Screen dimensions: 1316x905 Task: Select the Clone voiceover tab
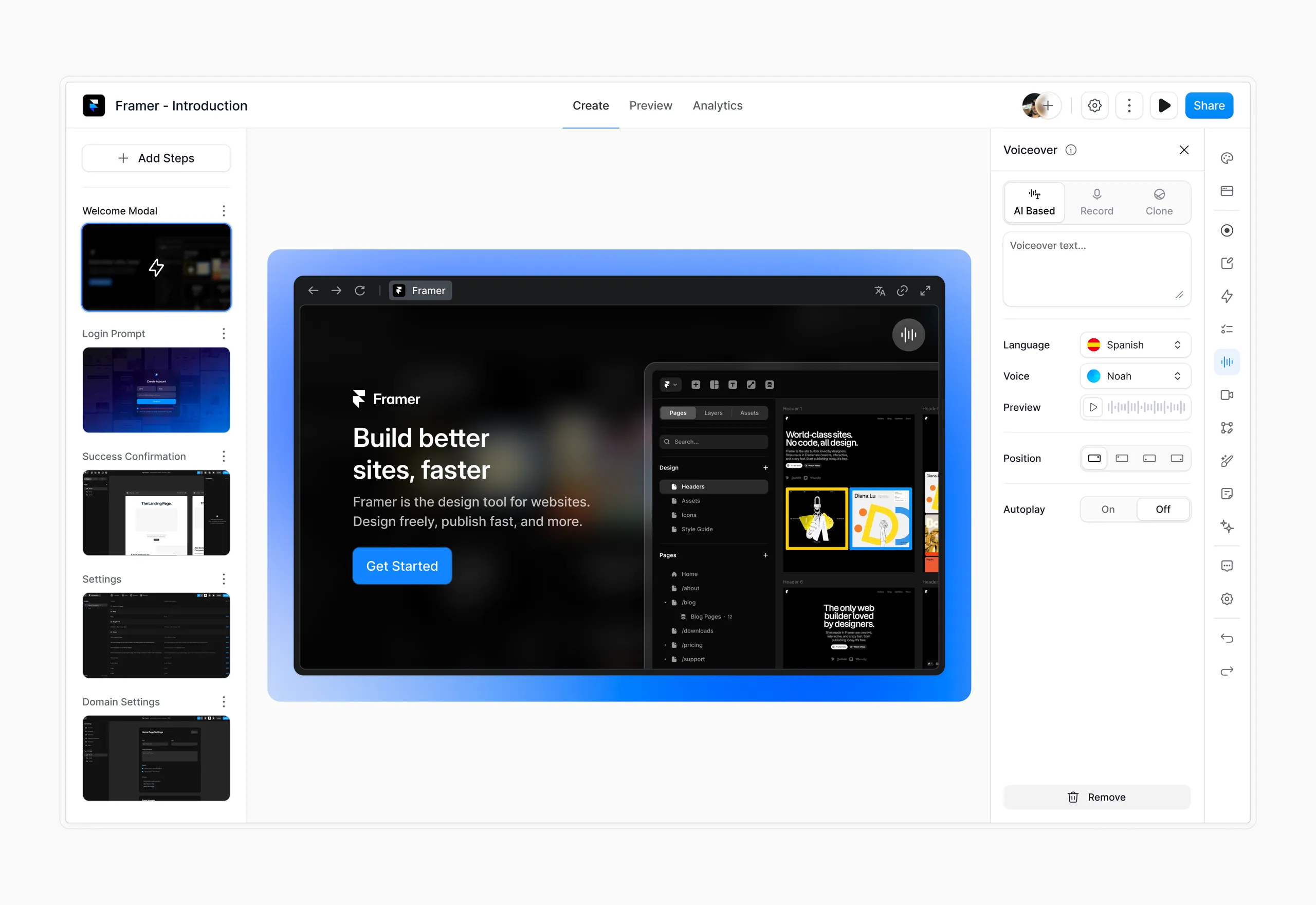(x=1159, y=203)
